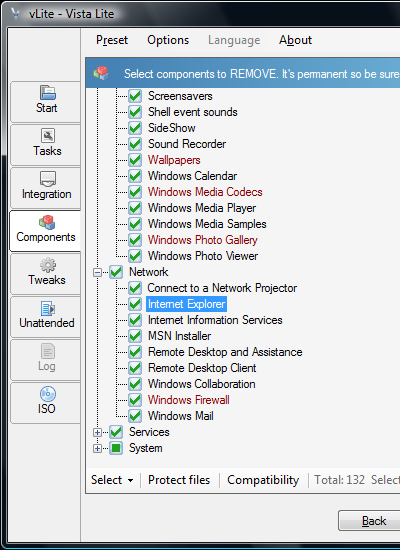Toggle Windows Media Player checkbox

(135, 208)
